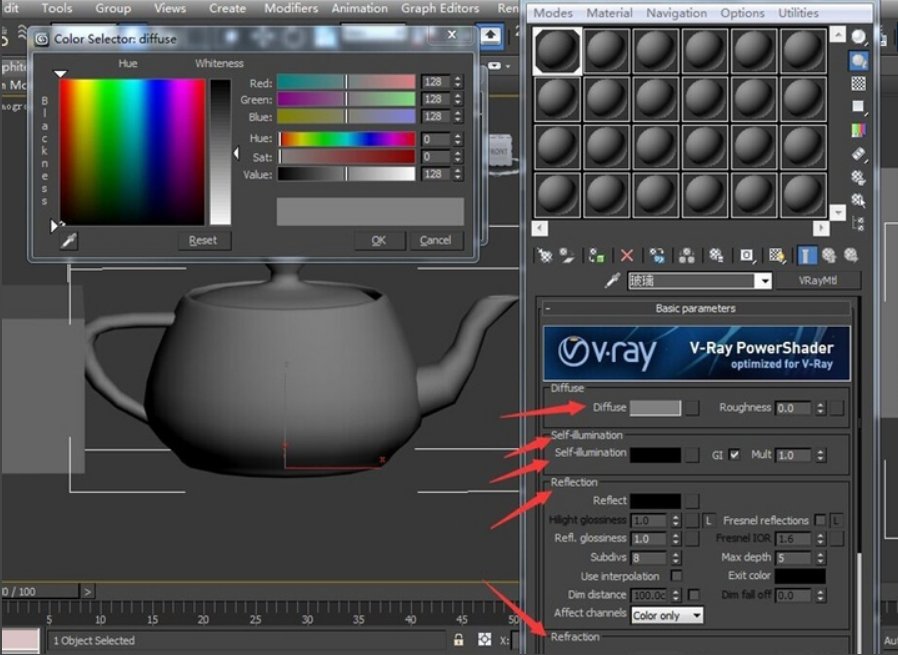Enable Fresnel reflections checkbox
The image size is (898, 655).
[820, 520]
